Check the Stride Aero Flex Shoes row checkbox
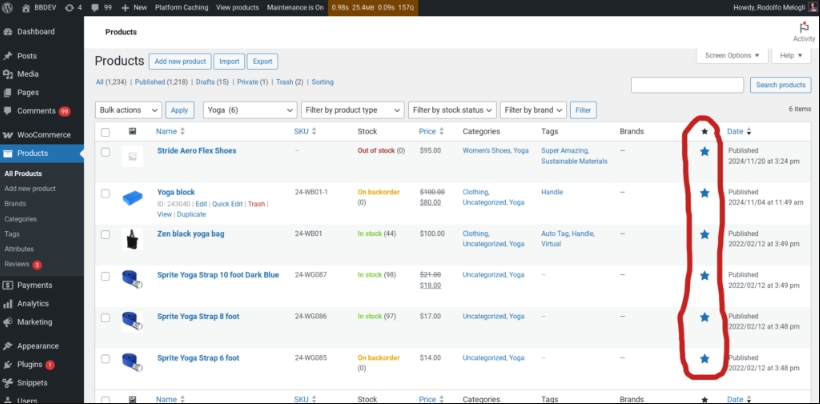Viewport: 820px width, 404px height. (x=105, y=152)
